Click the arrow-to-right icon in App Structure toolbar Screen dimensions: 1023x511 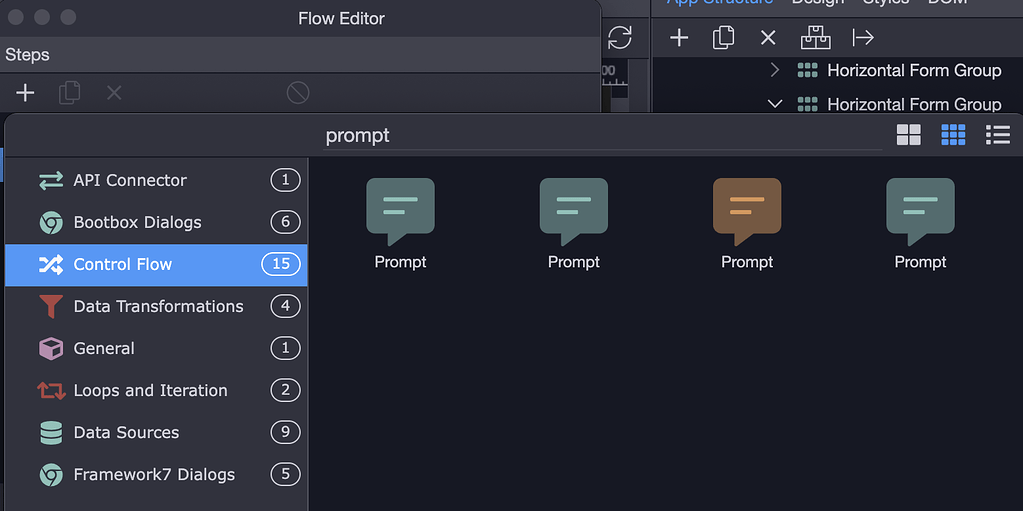tap(863, 38)
